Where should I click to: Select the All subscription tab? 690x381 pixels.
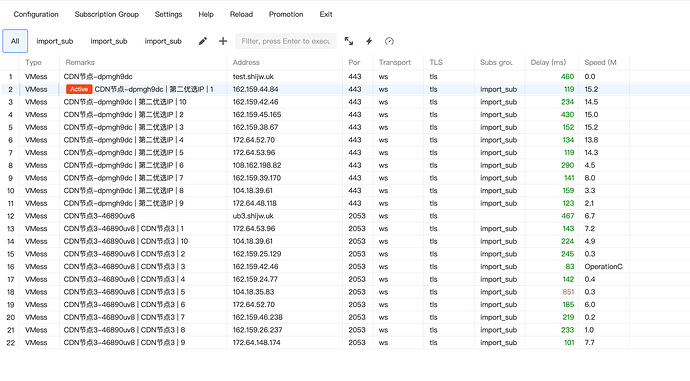click(x=15, y=41)
